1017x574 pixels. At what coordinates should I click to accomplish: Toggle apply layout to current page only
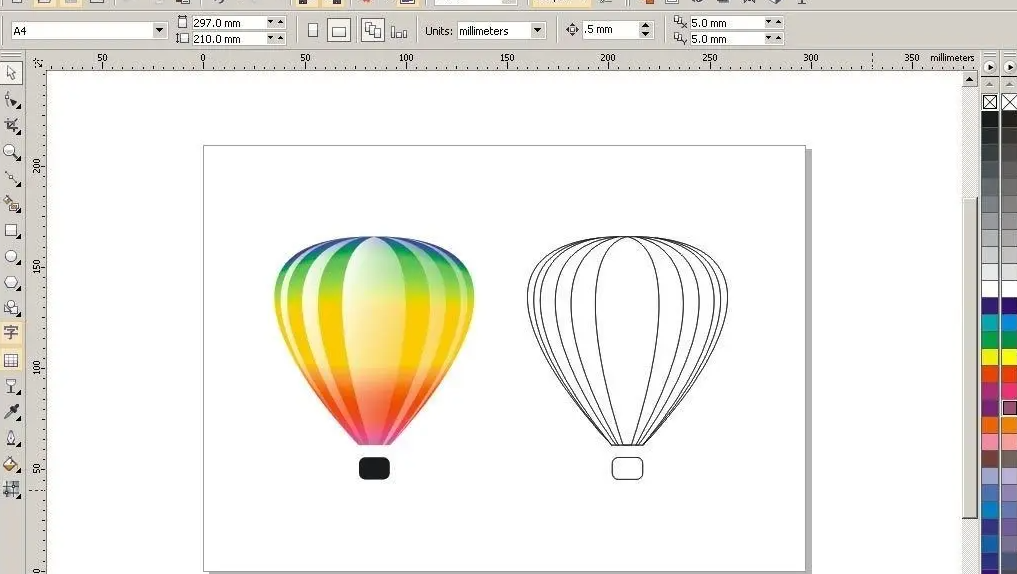(x=400, y=31)
